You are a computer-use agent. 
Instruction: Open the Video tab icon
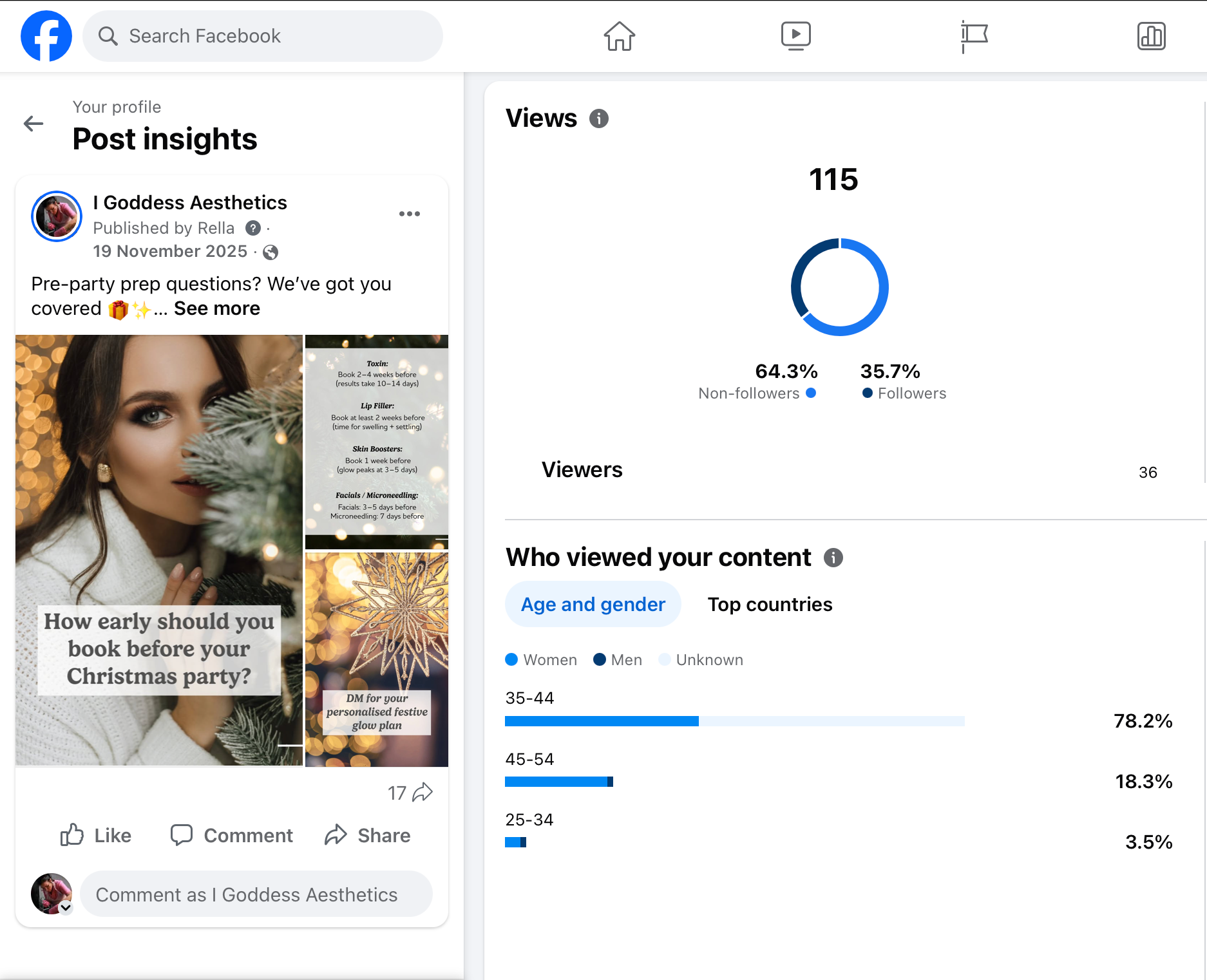point(796,36)
